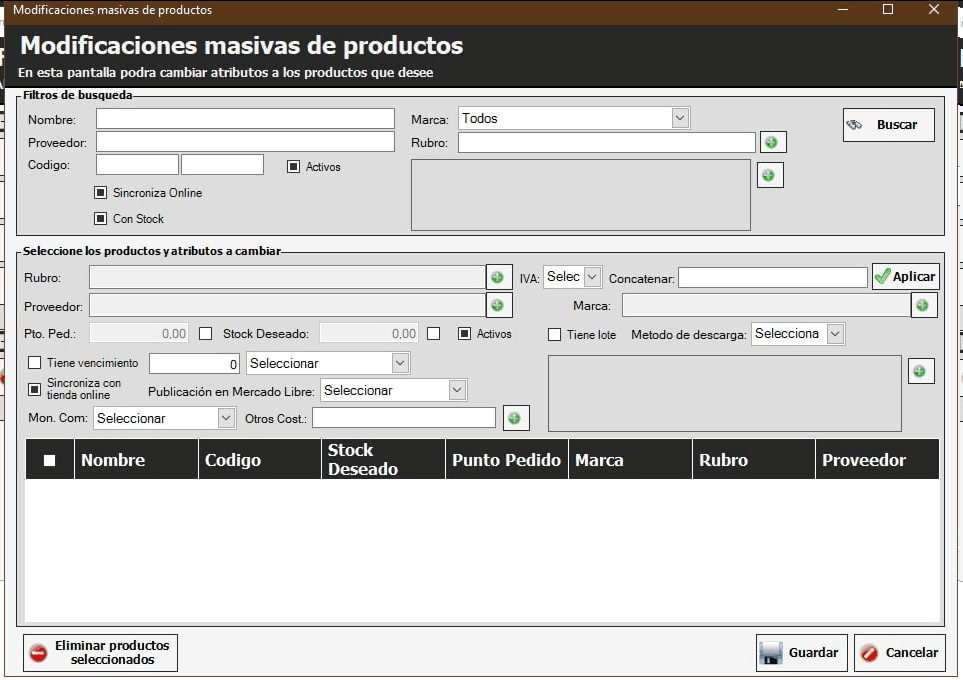
Task: Sort by the Proveedor column header
Action: [863, 460]
